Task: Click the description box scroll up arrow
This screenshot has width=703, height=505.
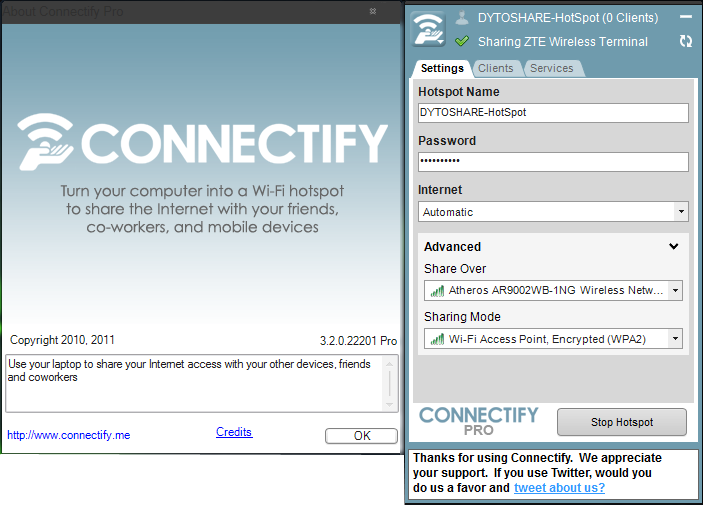Action: pos(389,364)
